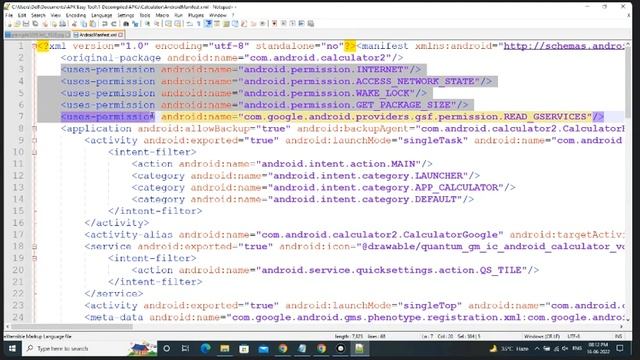Collapse the intent-filter fold on line 19

(34, 258)
